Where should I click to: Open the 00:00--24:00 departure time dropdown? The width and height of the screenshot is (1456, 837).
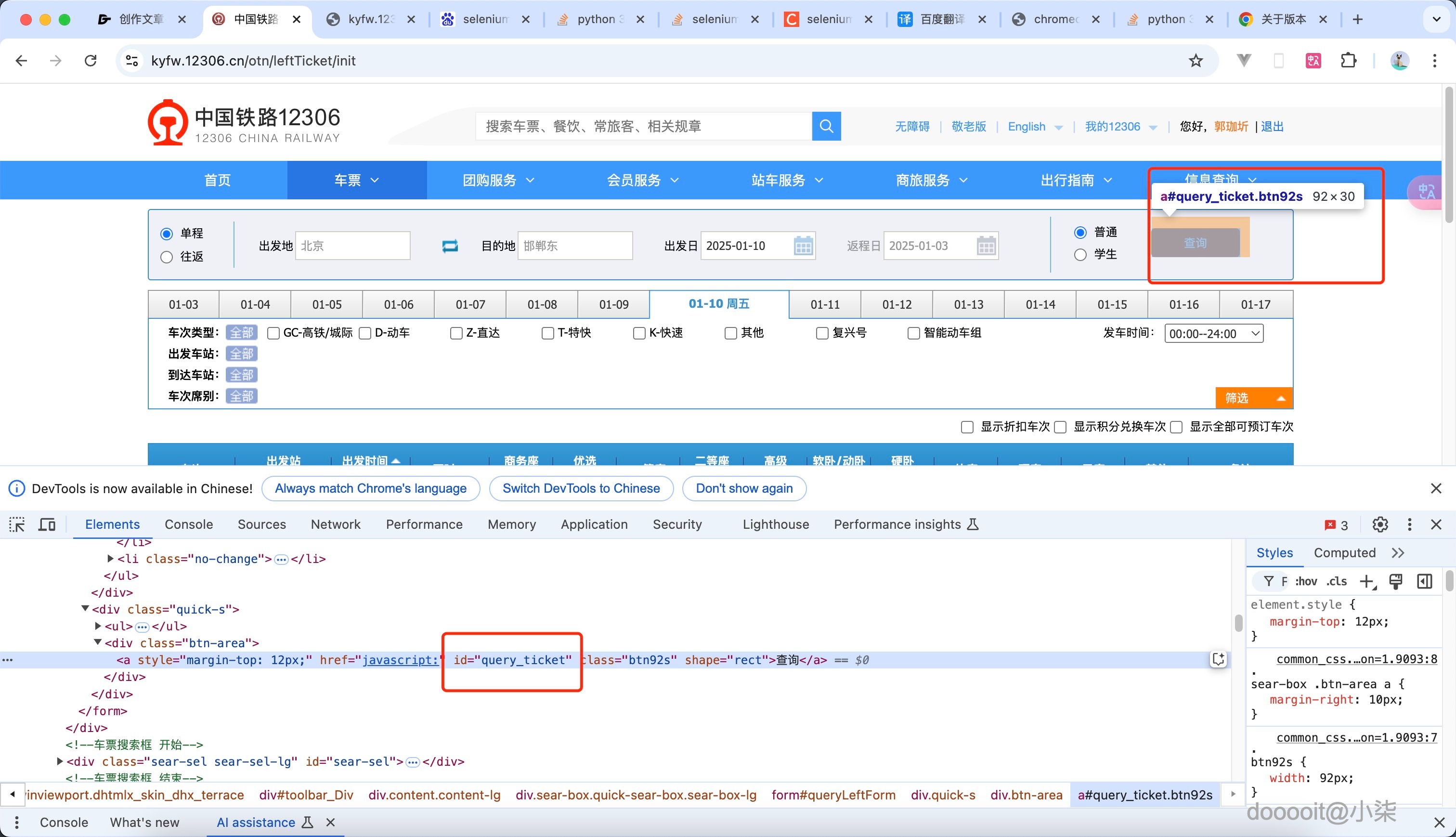(1213, 333)
